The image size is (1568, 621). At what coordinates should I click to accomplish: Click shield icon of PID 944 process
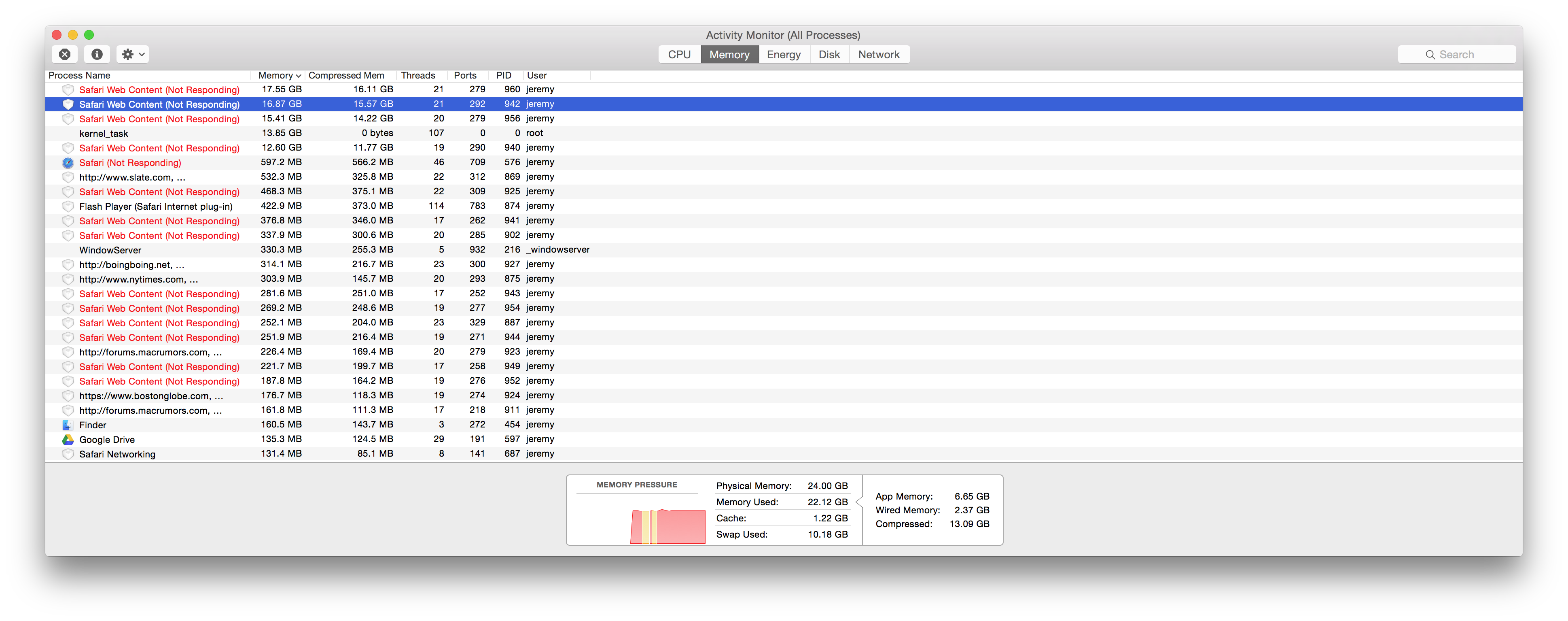68,337
